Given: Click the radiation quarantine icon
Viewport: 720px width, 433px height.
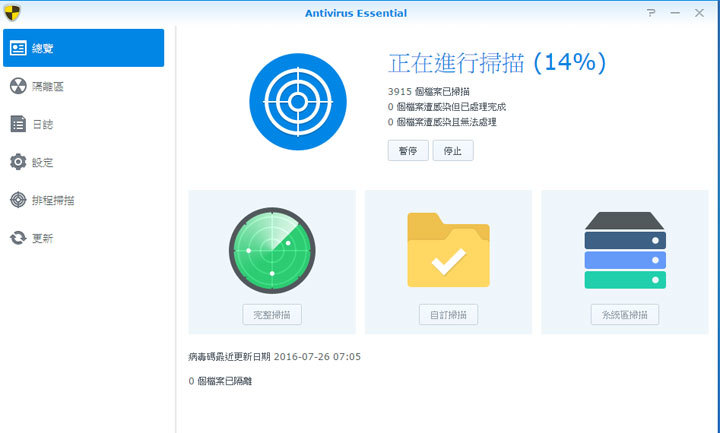Looking at the screenshot, I should [18, 86].
